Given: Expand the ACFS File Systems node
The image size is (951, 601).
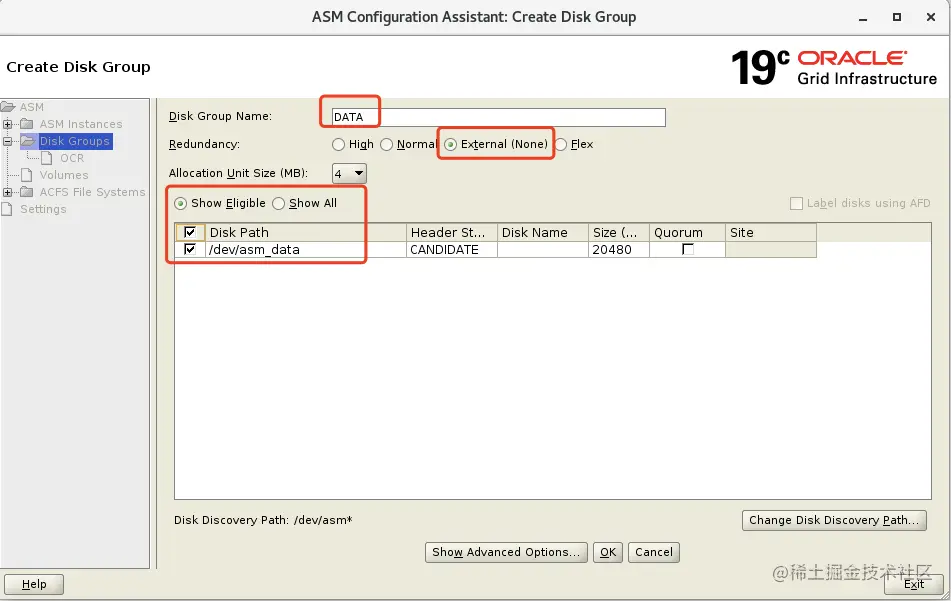Looking at the screenshot, I should tap(7, 192).
